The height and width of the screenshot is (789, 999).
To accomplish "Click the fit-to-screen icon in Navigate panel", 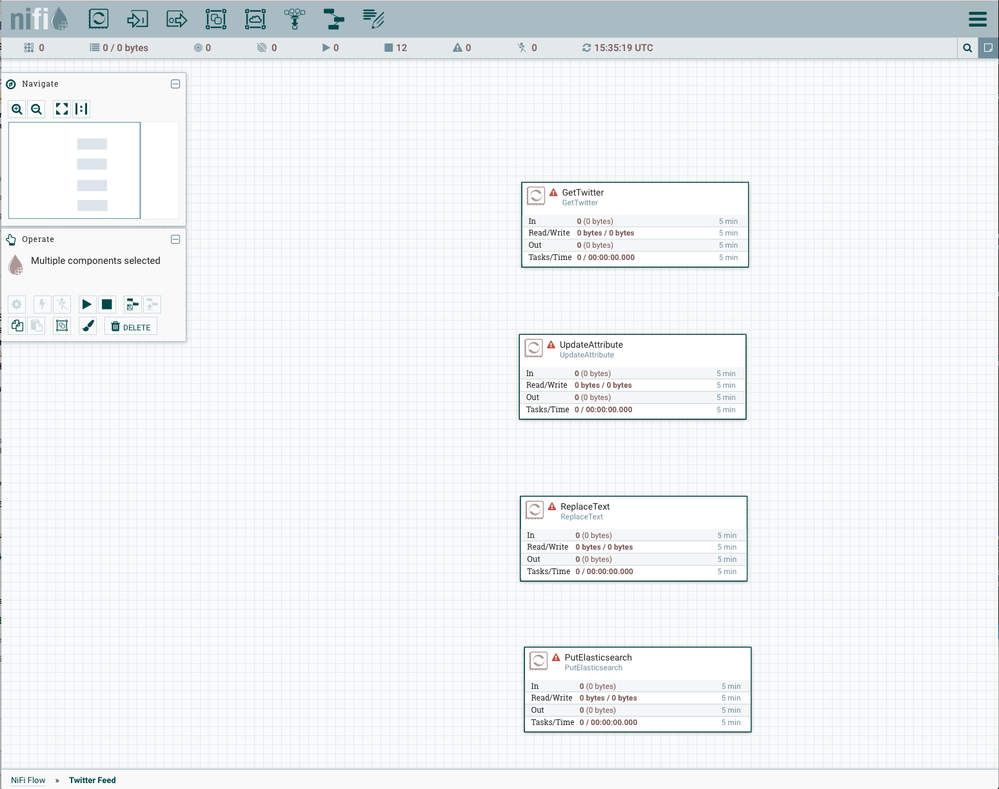I will tap(61, 109).
